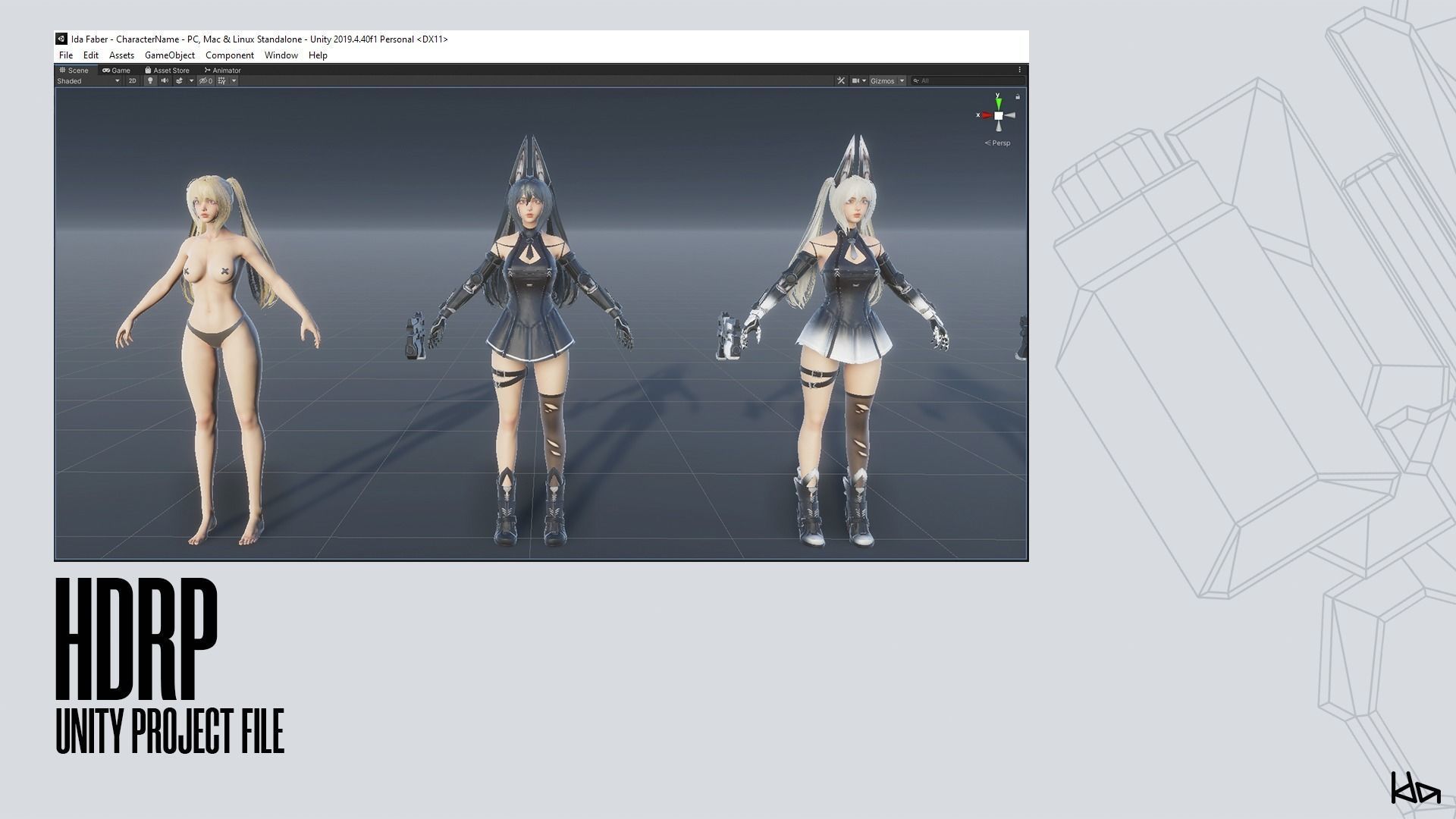1456x819 pixels.
Task: Toggle scene audio speaker icon
Action: coord(165,81)
